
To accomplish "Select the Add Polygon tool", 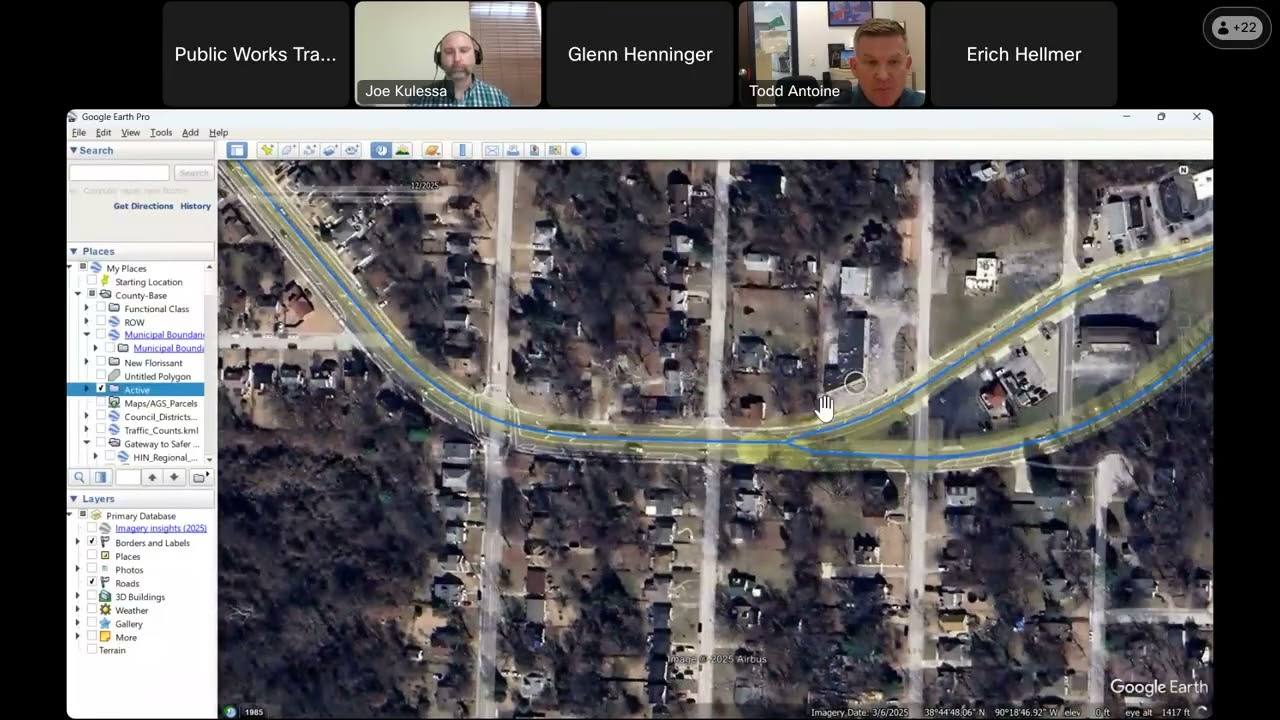I will pos(288,150).
